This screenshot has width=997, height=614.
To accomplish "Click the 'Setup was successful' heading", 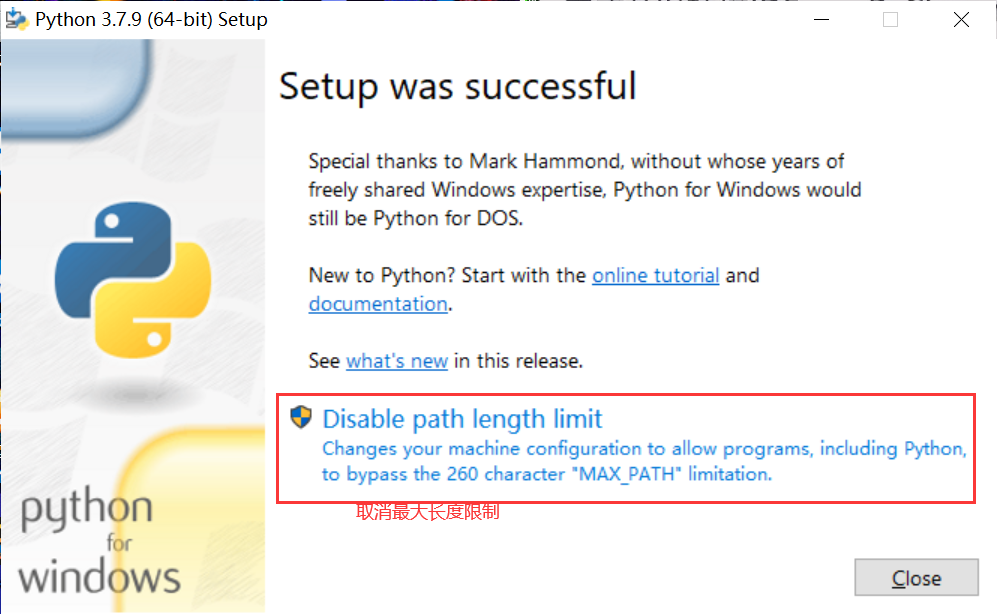I will [x=457, y=87].
